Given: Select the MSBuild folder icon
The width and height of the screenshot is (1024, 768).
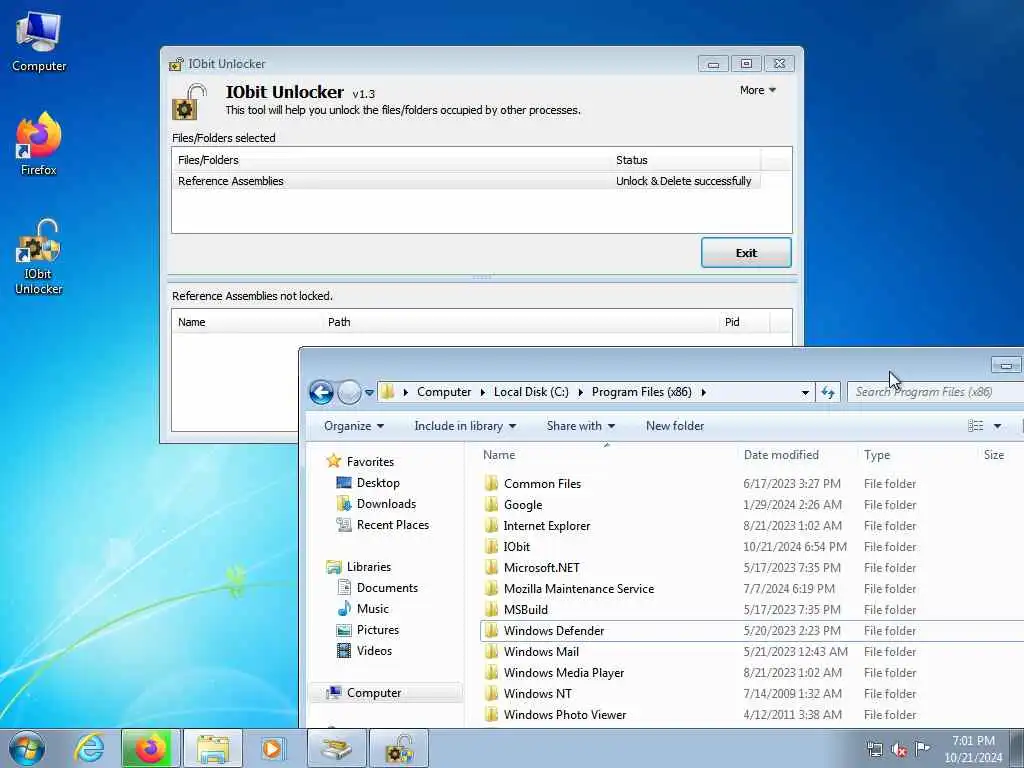Looking at the screenshot, I should pos(492,609).
